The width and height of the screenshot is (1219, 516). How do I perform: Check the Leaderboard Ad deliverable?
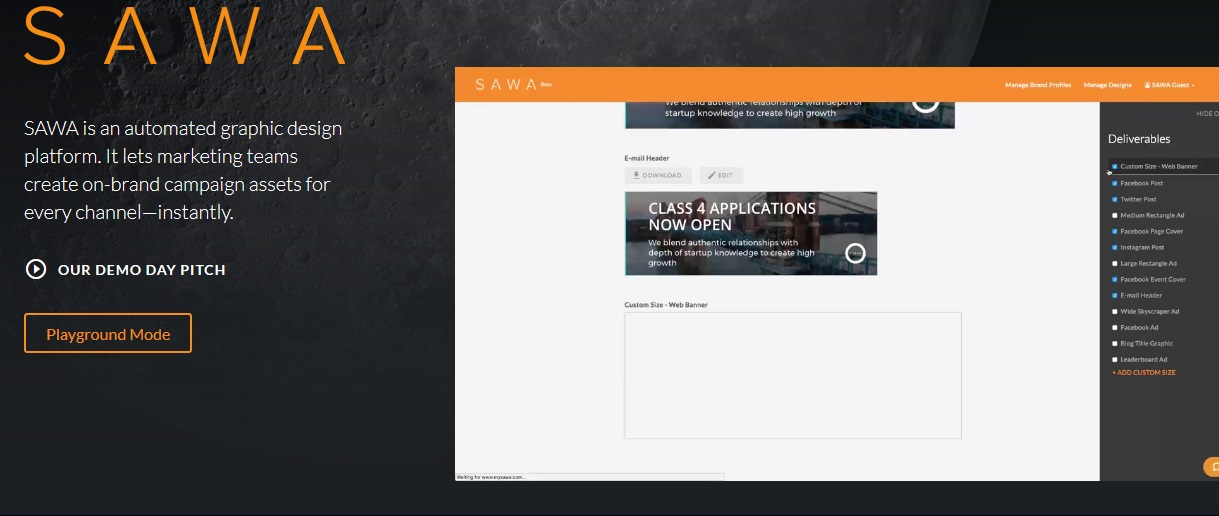click(1115, 359)
